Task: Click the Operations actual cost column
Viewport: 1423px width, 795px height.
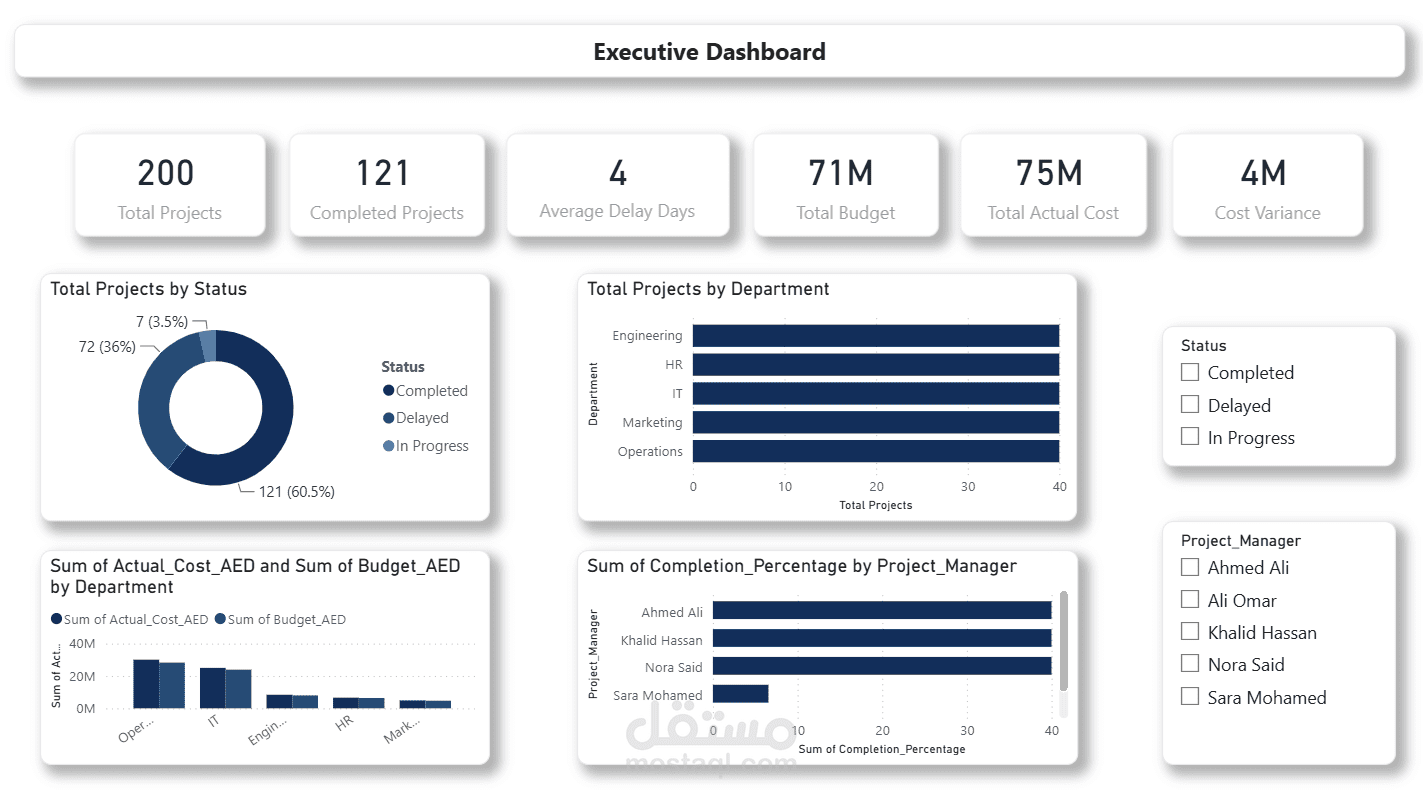Action: click(146, 683)
